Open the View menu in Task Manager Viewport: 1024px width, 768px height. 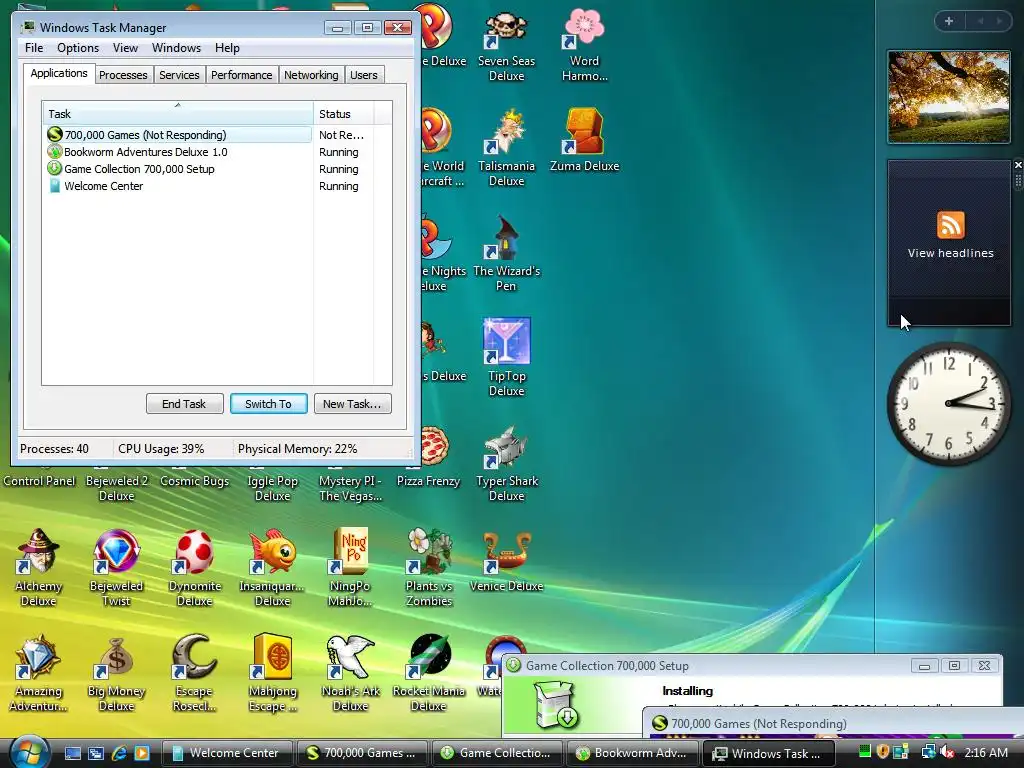[x=125, y=48]
